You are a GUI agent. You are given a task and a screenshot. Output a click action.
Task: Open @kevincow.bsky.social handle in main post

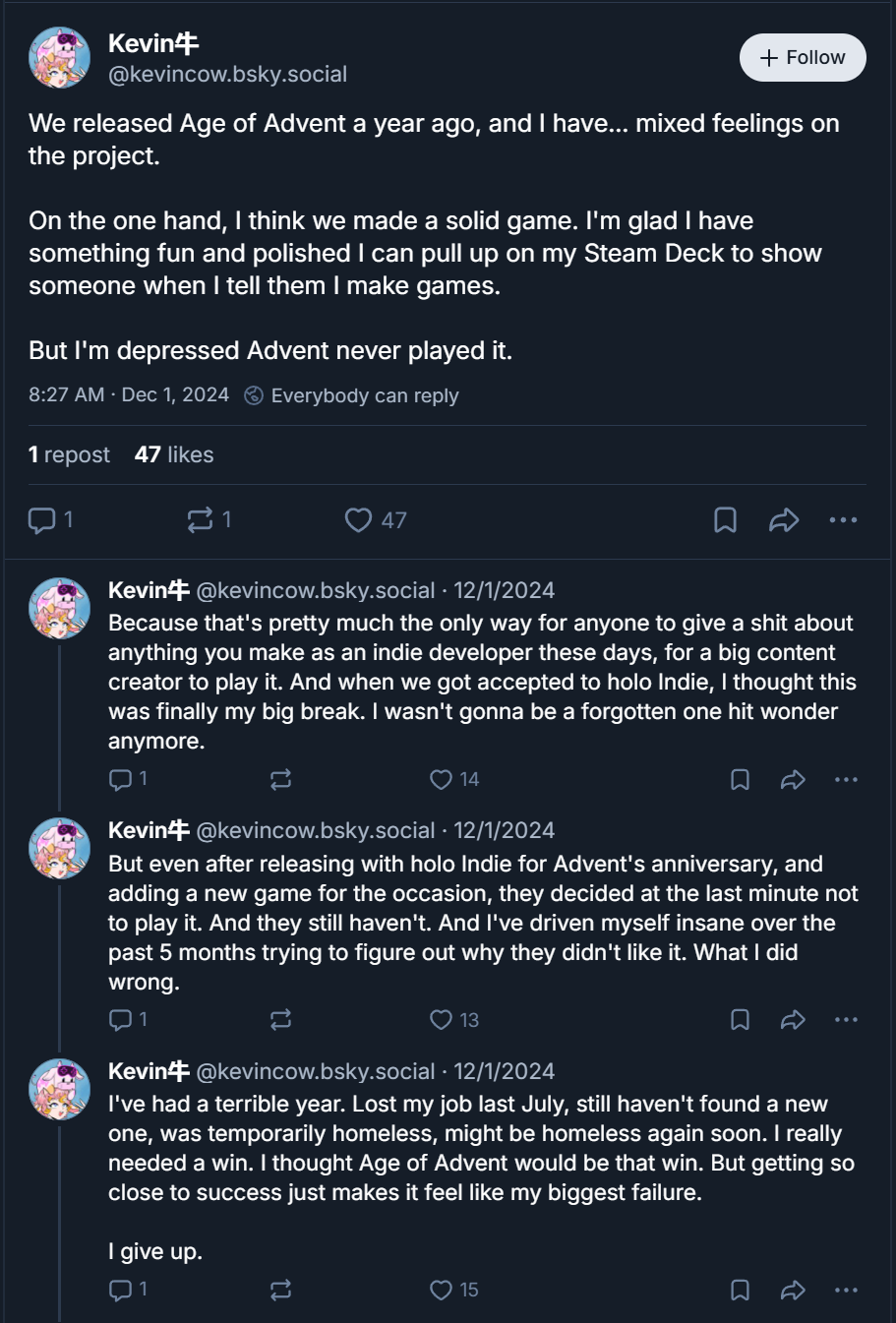point(227,74)
